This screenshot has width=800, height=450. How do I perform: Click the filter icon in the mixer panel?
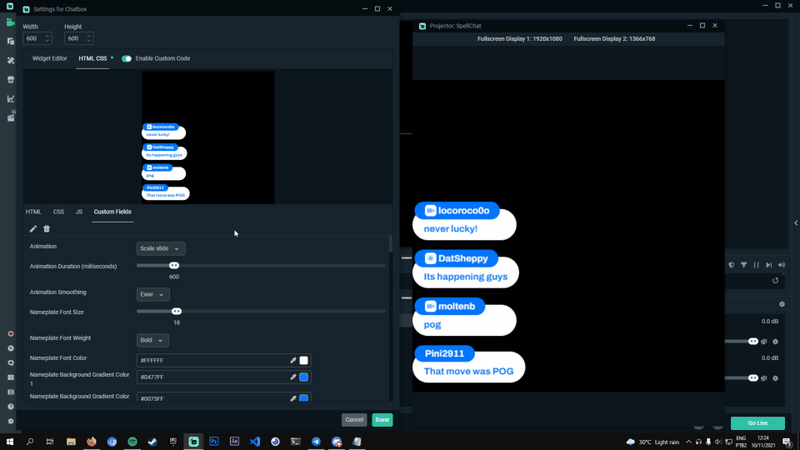click(744, 265)
